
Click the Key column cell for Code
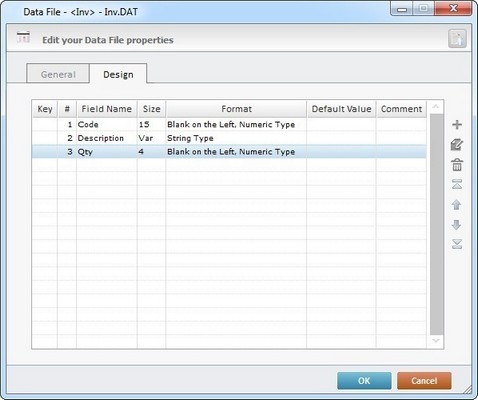[45, 125]
